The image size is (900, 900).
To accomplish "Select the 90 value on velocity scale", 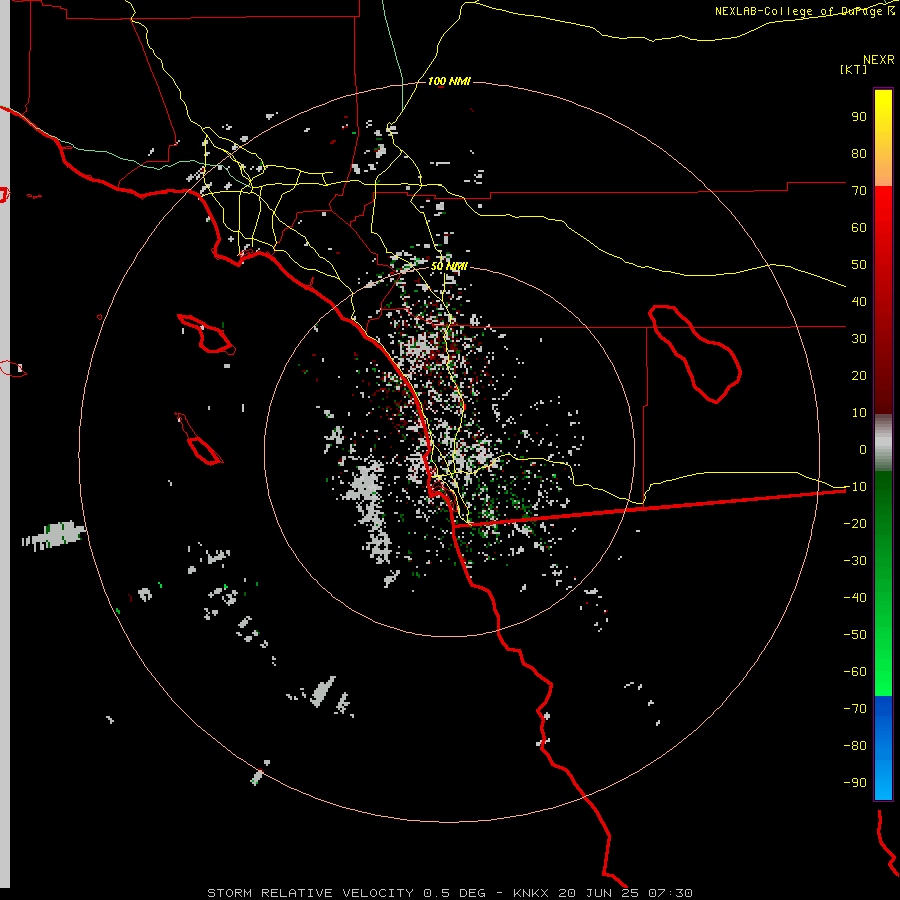I will click(859, 117).
